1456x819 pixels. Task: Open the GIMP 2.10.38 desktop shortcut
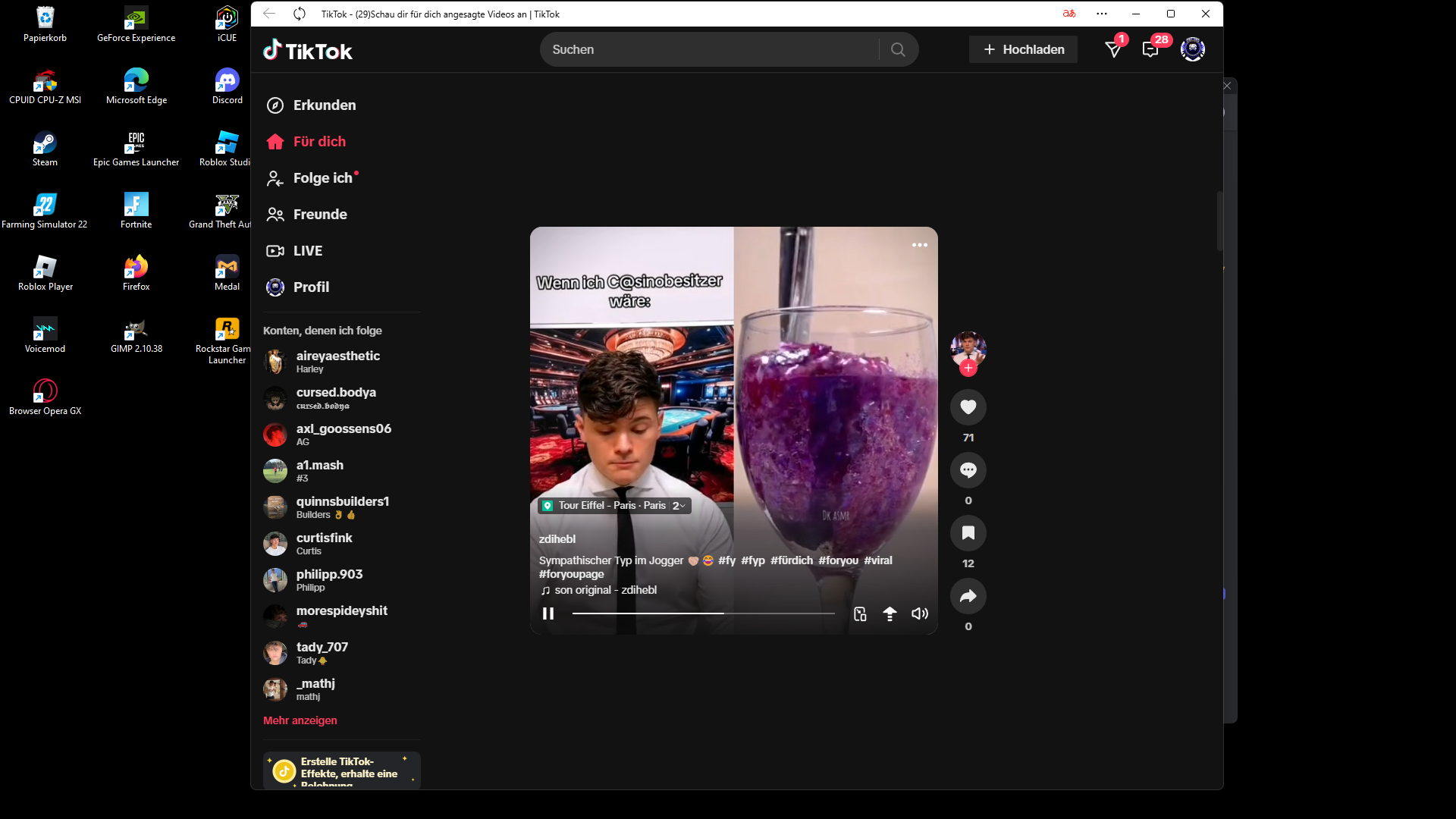tap(136, 335)
